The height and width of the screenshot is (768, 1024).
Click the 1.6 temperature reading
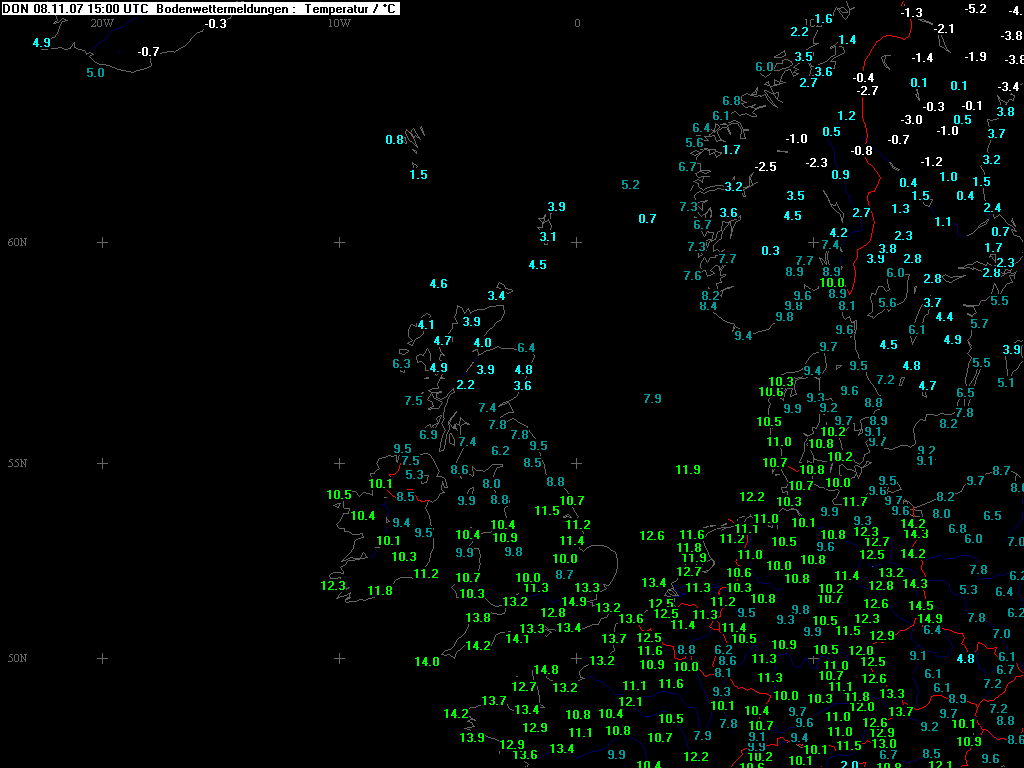pos(823,19)
